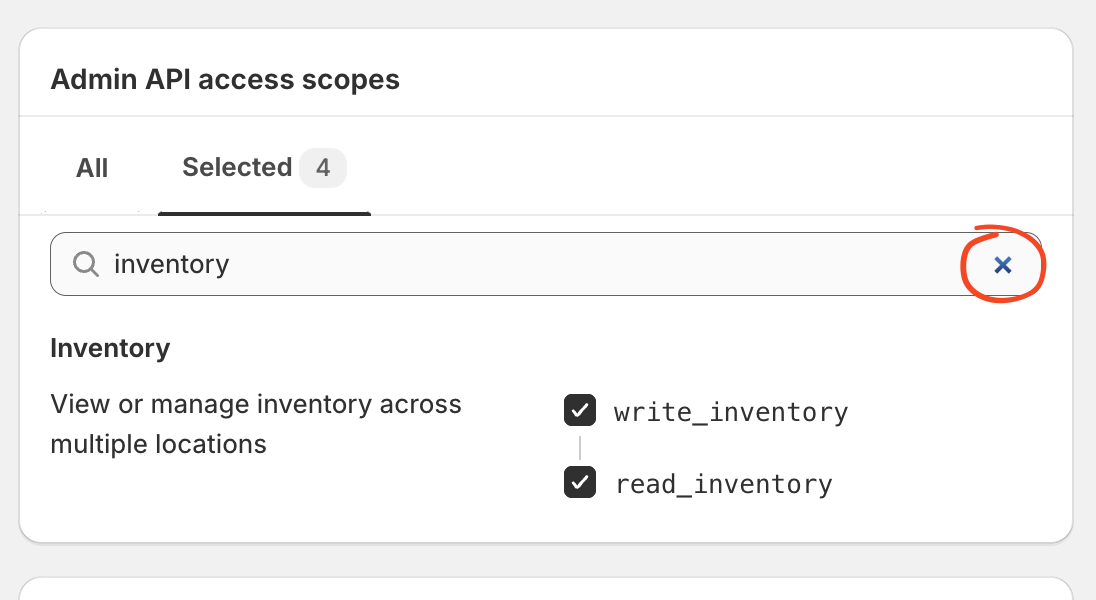This screenshot has height=600, width=1096.
Task: Click the partially visible card below
Action: 546,589
